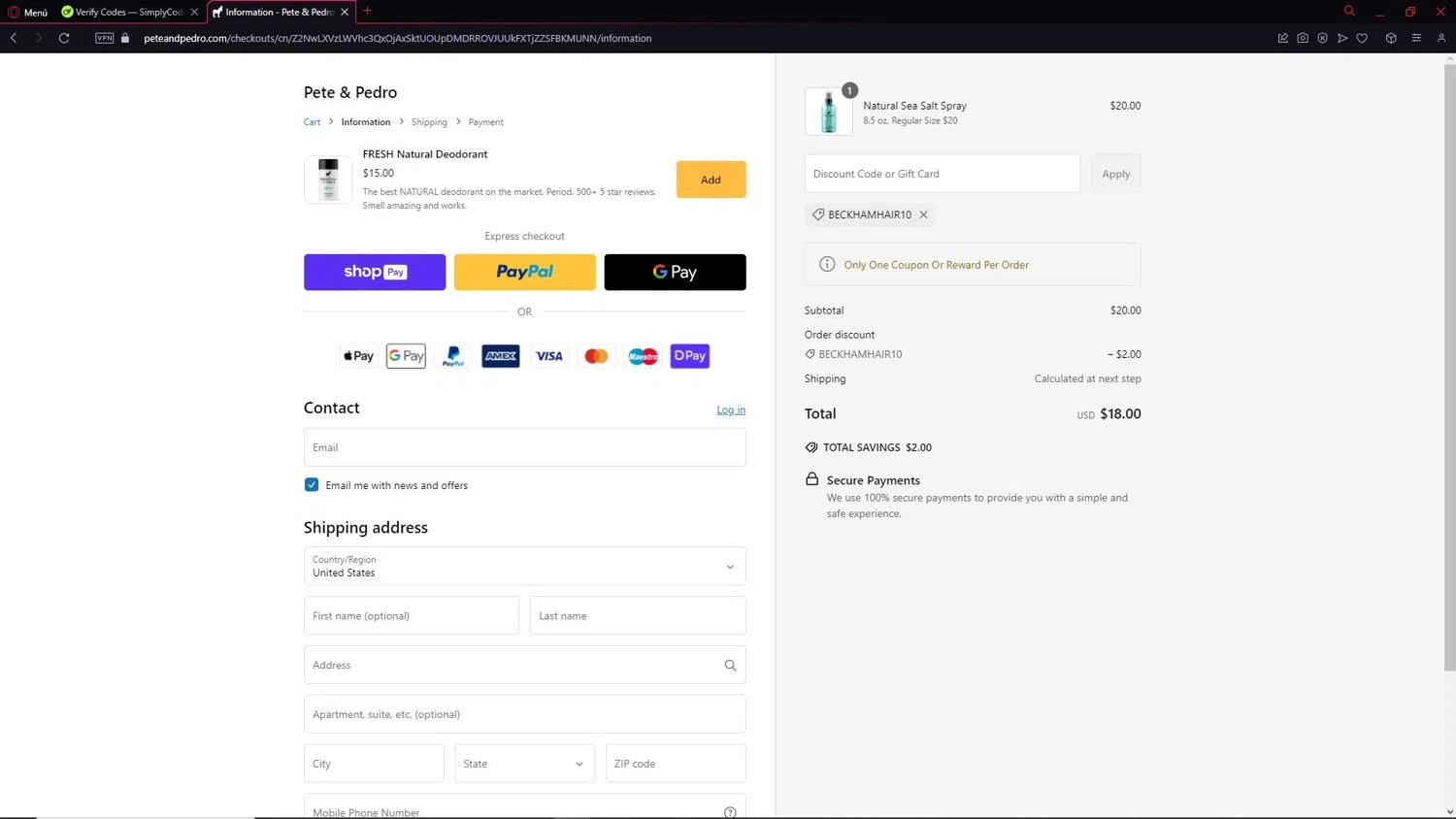The width and height of the screenshot is (1456, 819).
Task: Toggle the VPN badge in address bar
Action: [105, 38]
